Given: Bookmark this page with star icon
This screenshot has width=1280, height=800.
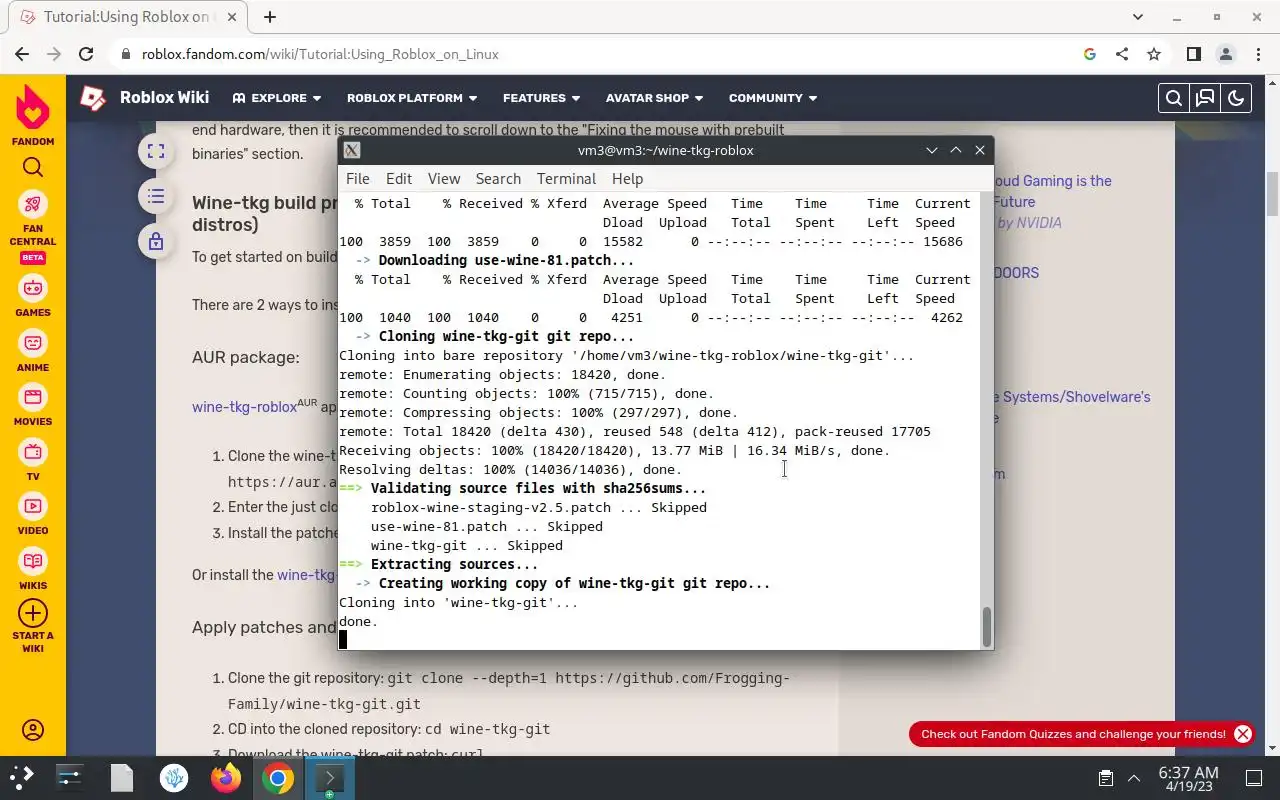Looking at the screenshot, I should [1154, 54].
